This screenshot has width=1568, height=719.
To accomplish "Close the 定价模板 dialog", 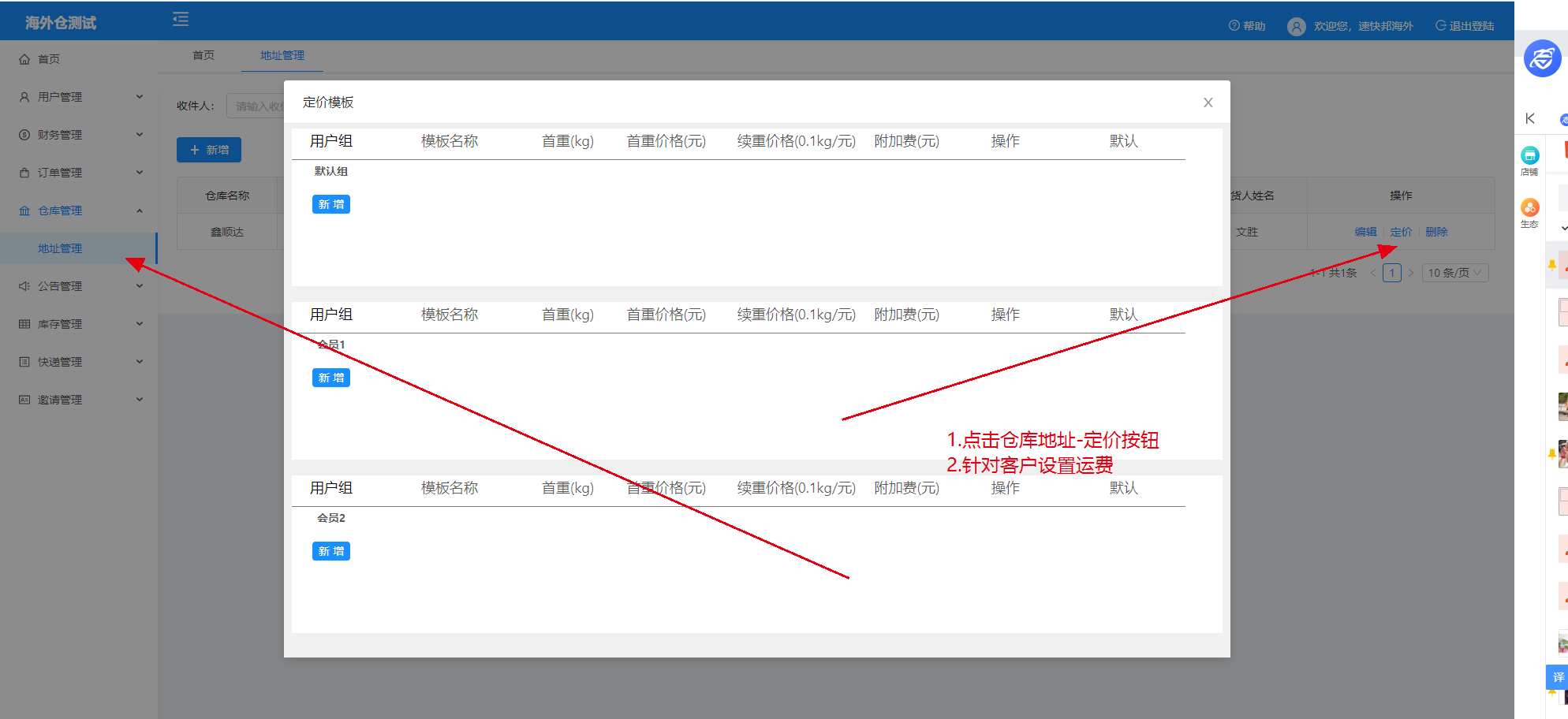I will tap(1208, 102).
